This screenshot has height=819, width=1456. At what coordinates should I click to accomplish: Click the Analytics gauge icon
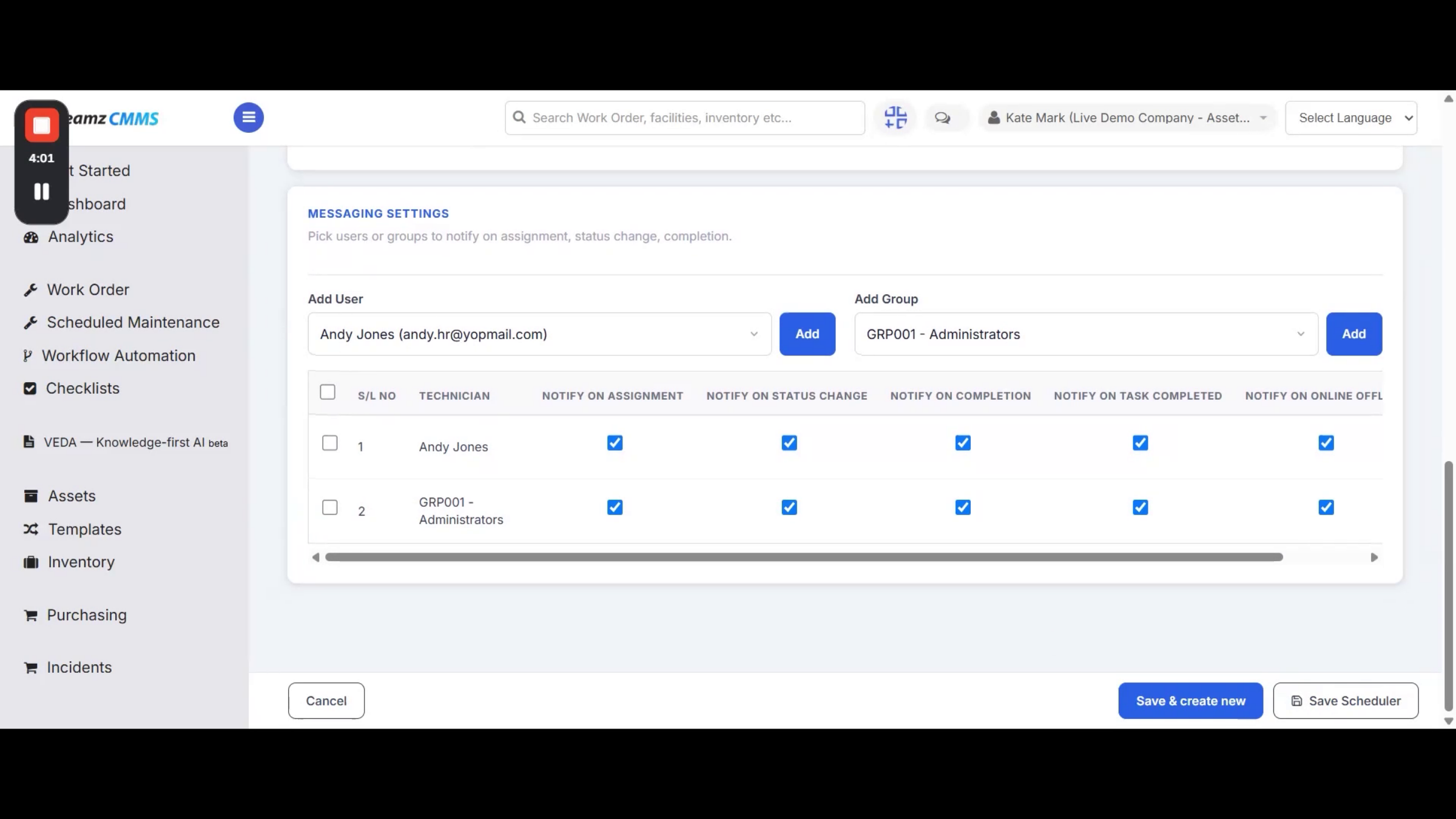tap(31, 237)
